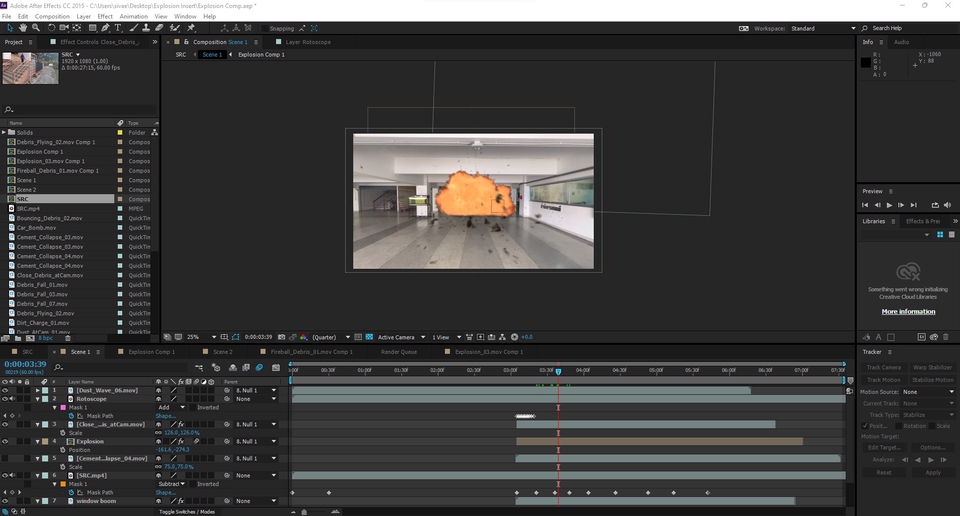Uncheck the Position checkbox in Tracker panel

[865, 425]
